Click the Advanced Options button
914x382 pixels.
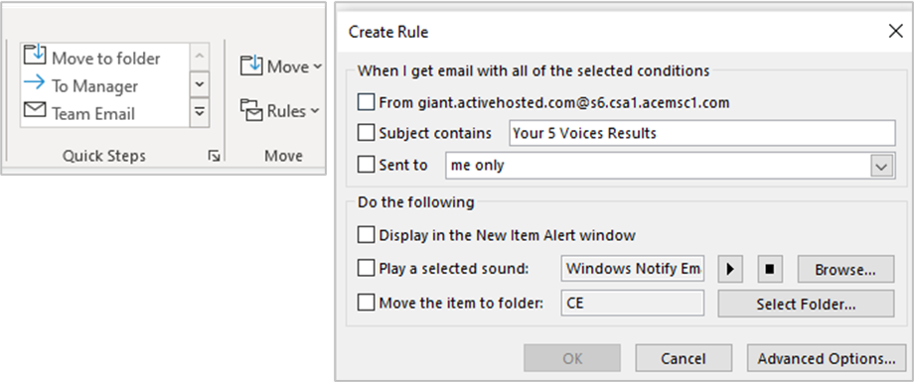click(x=827, y=358)
